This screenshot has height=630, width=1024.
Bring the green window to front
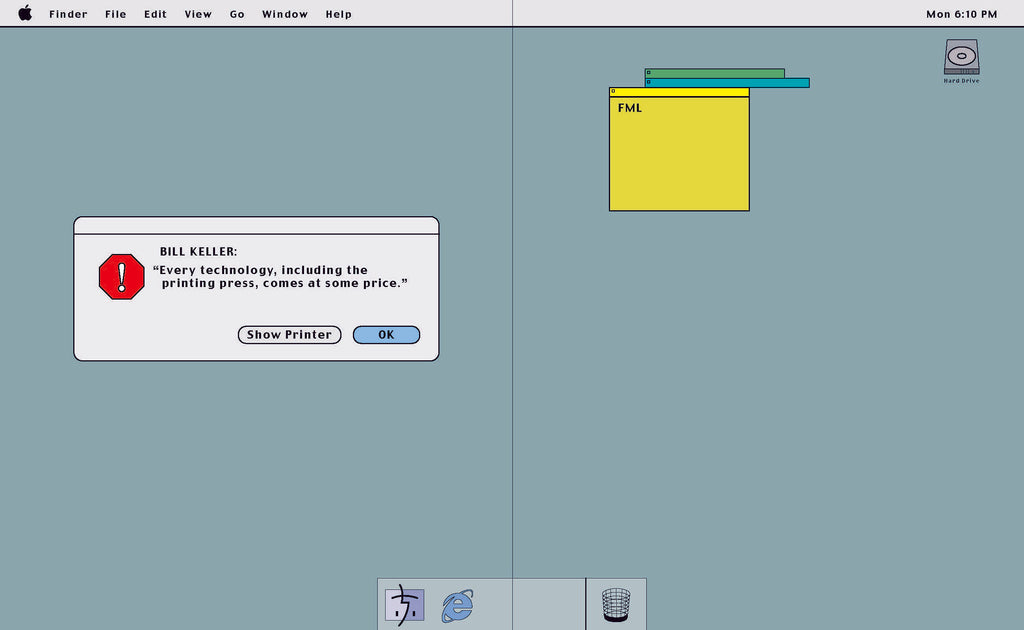[x=715, y=73]
